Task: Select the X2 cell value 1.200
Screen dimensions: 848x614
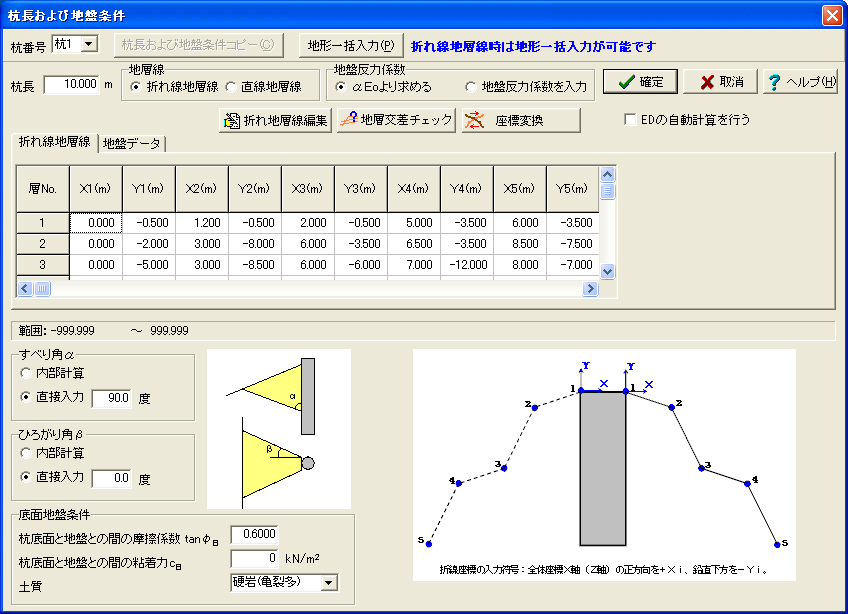Action: pos(202,223)
